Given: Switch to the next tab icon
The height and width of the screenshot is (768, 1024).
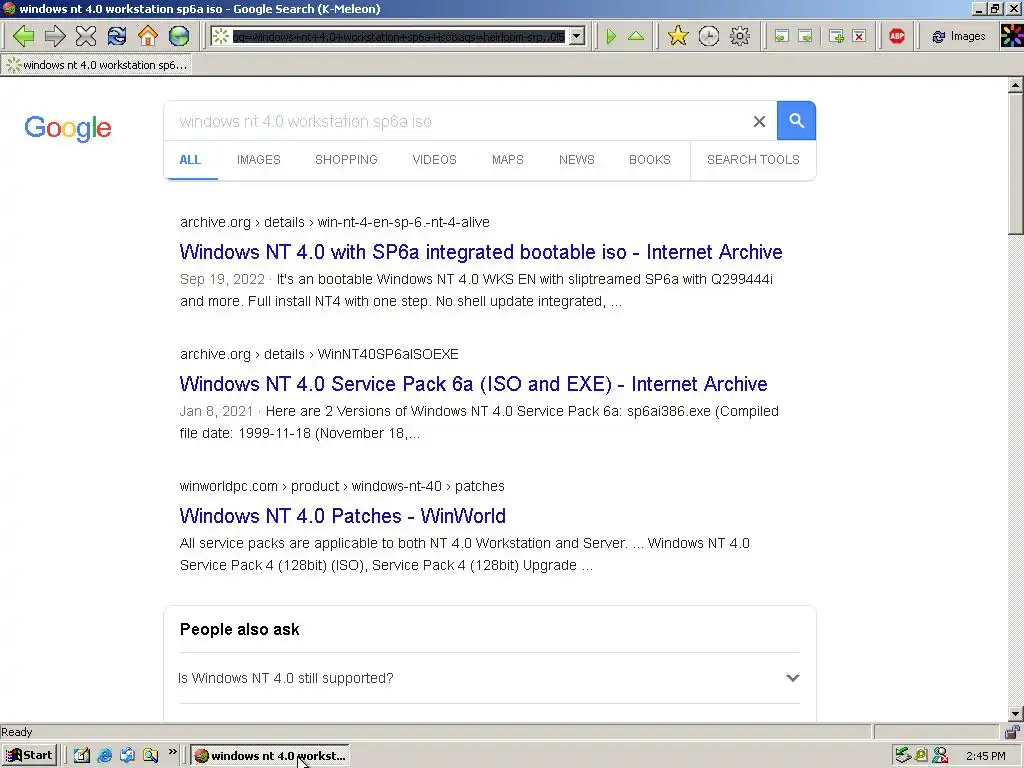Looking at the screenshot, I should pyautogui.click(x=806, y=36).
